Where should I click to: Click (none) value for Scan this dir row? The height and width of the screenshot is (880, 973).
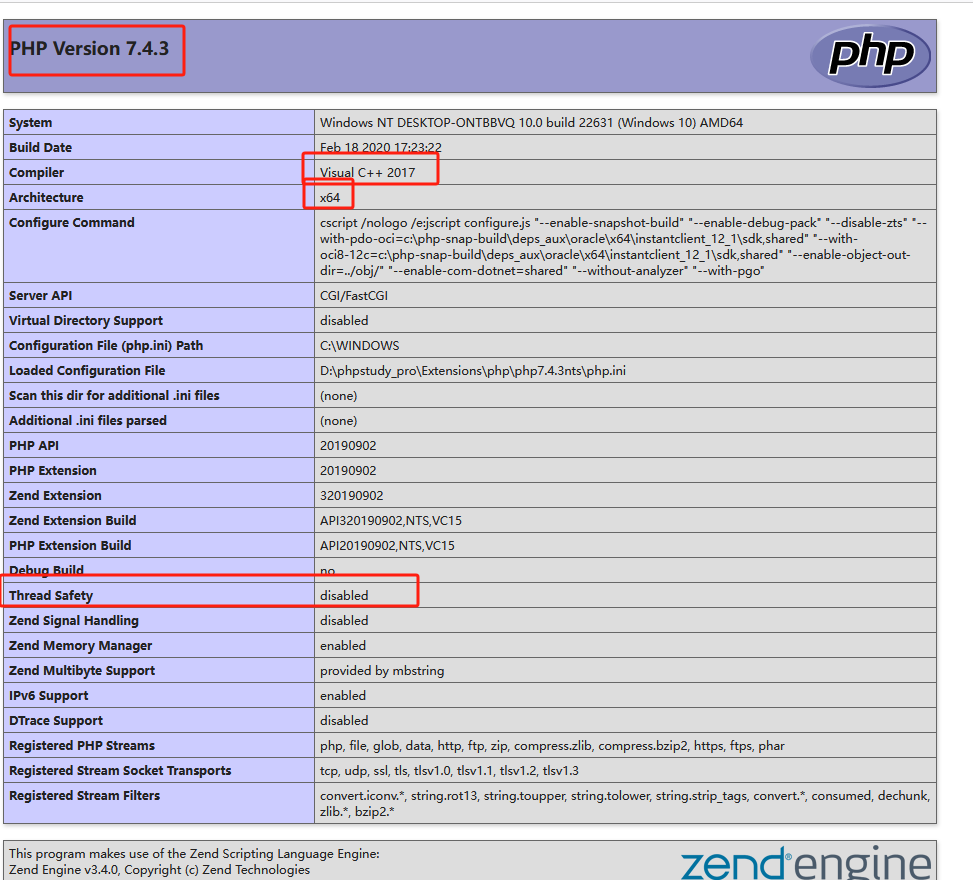pos(338,395)
